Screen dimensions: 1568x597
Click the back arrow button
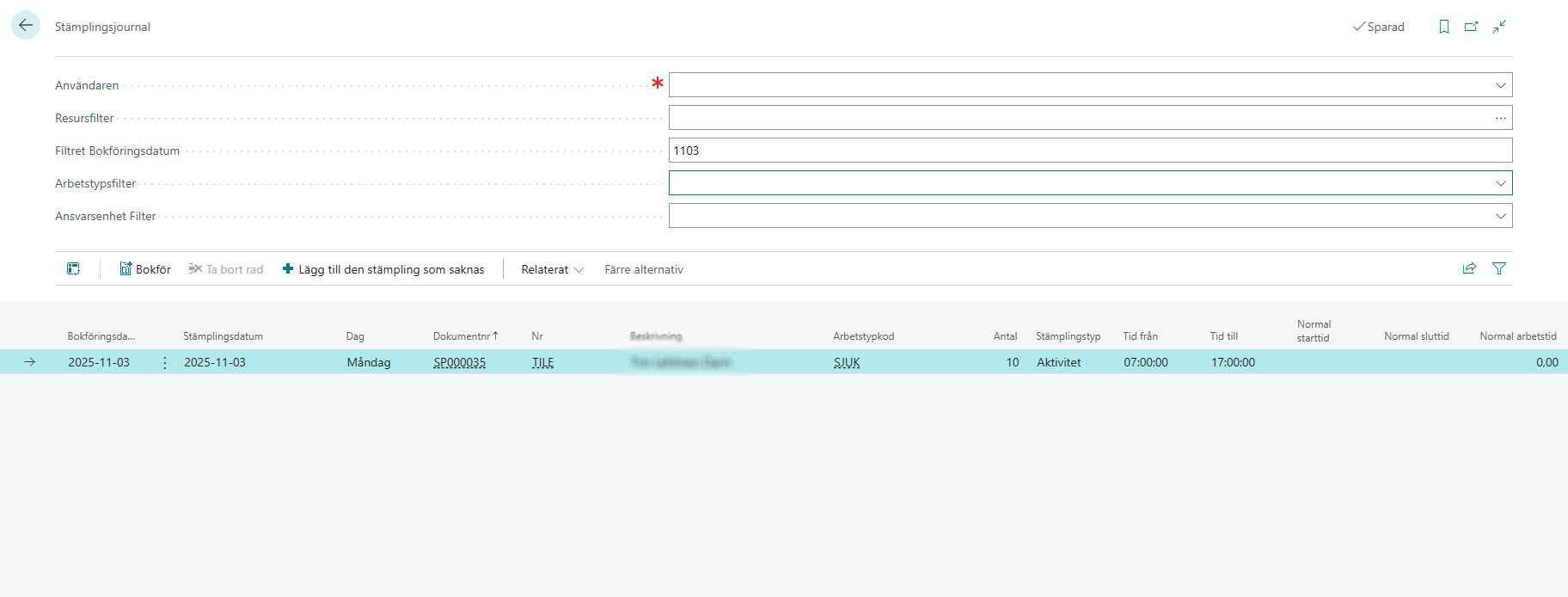point(26,26)
